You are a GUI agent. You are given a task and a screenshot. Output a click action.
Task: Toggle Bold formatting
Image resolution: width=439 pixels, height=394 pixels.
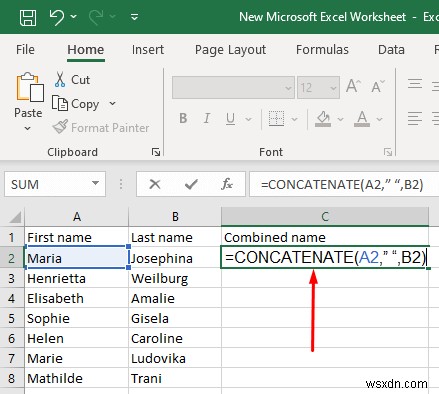pos(183,118)
